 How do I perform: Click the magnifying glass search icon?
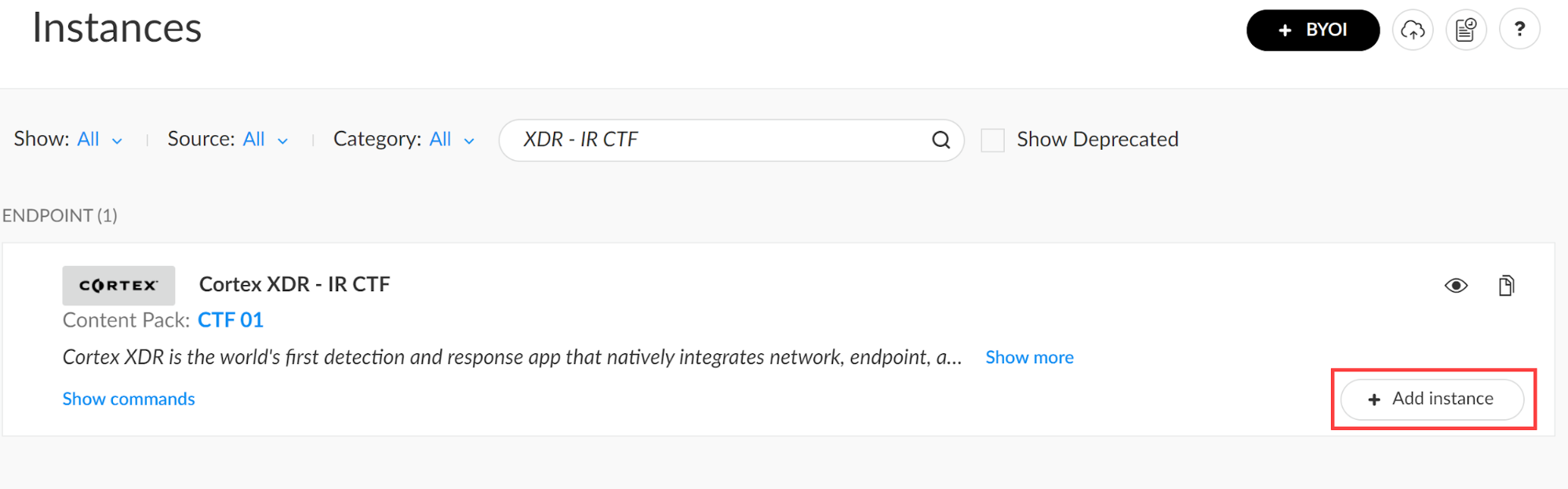click(x=940, y=140)
